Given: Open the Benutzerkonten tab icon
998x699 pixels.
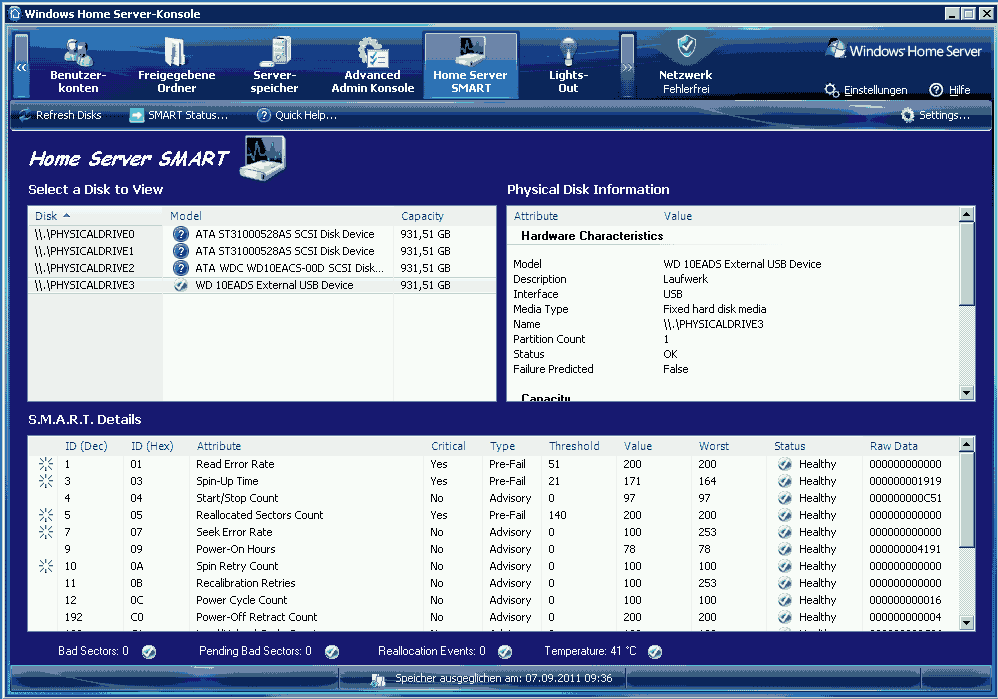Looking at the screenshot, I should coord(78,51).
